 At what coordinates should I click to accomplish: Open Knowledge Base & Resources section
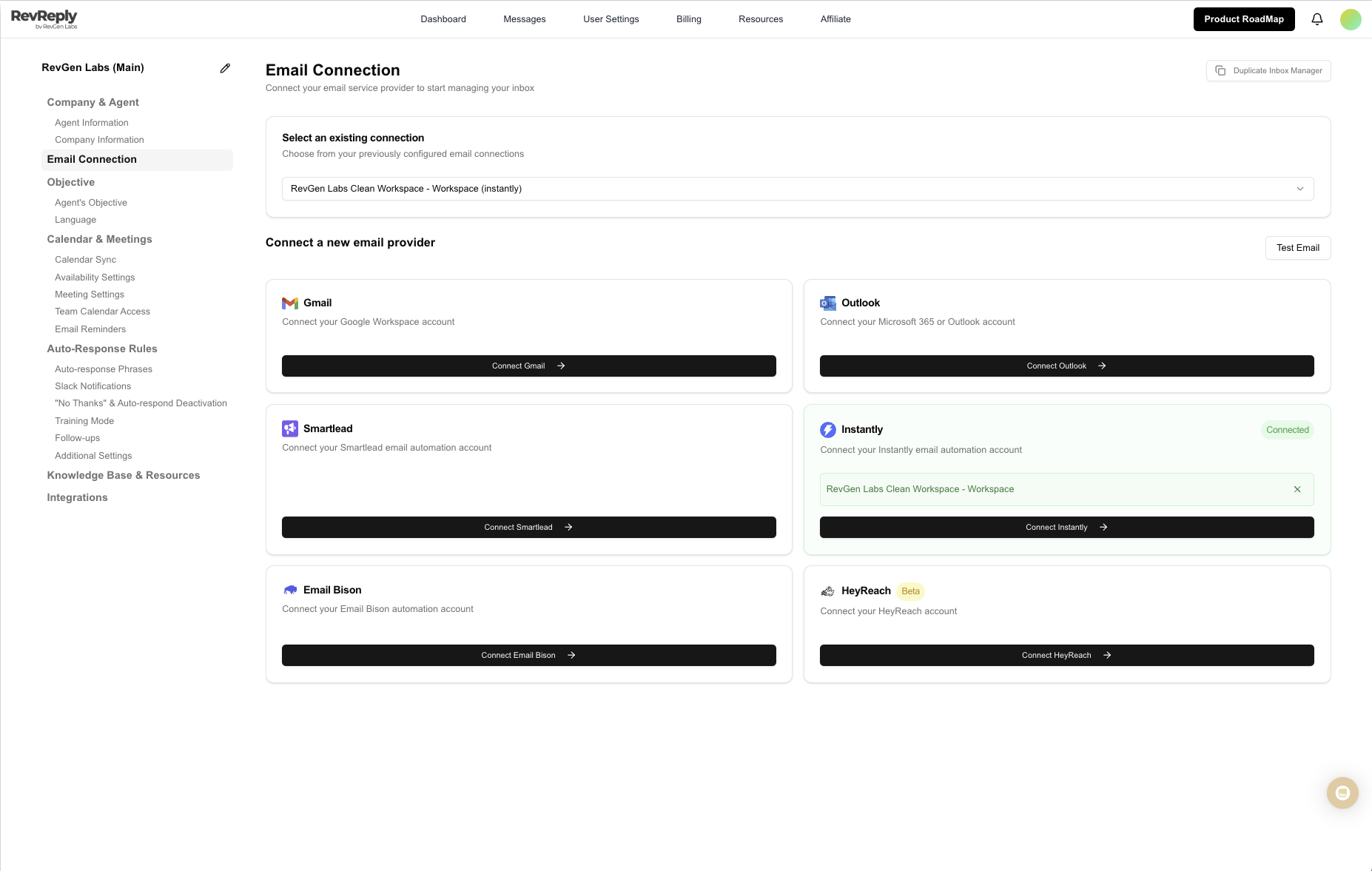124,476
